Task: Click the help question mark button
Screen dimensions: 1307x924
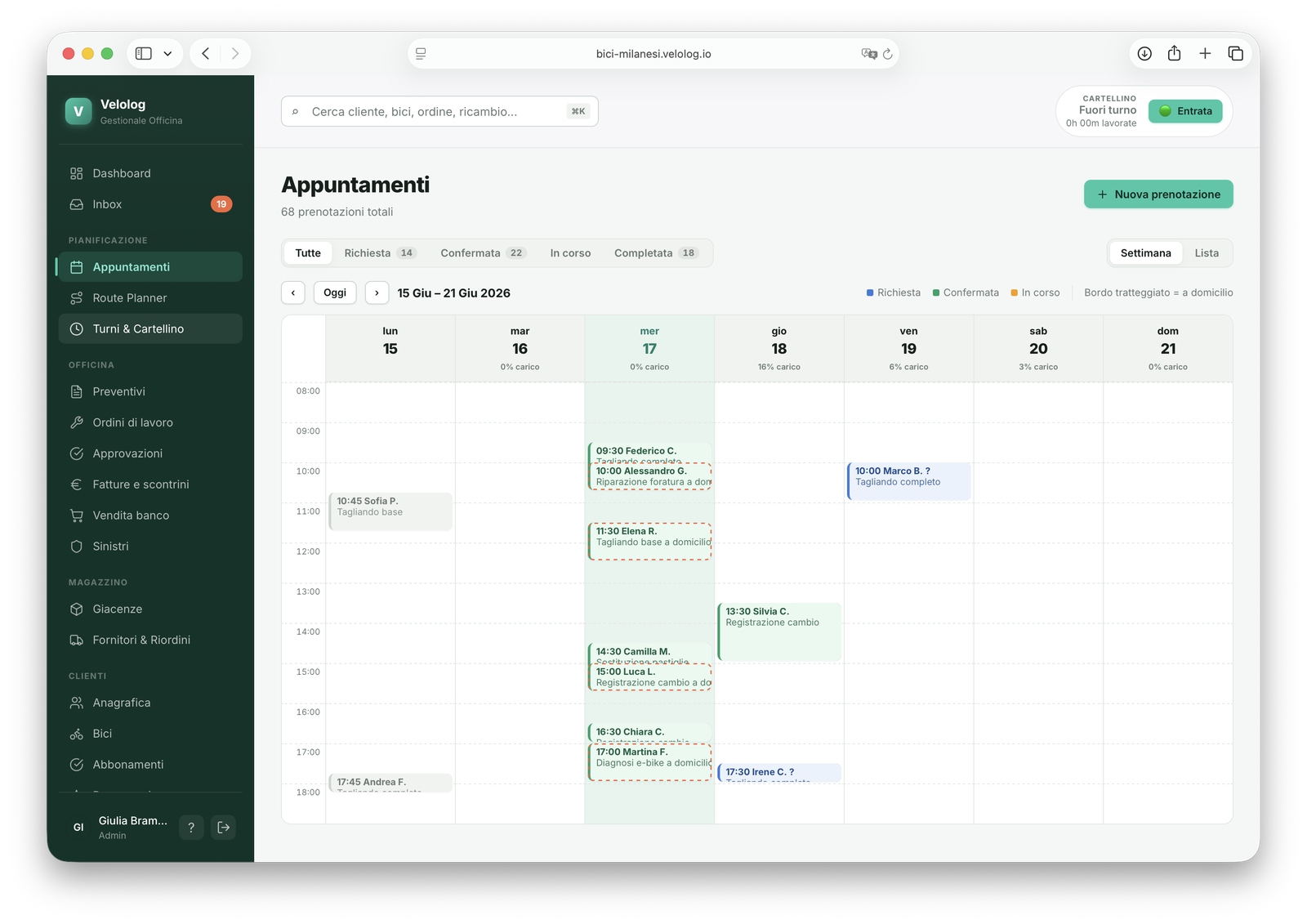Action: pyautogui.click(x=191, y=828)
